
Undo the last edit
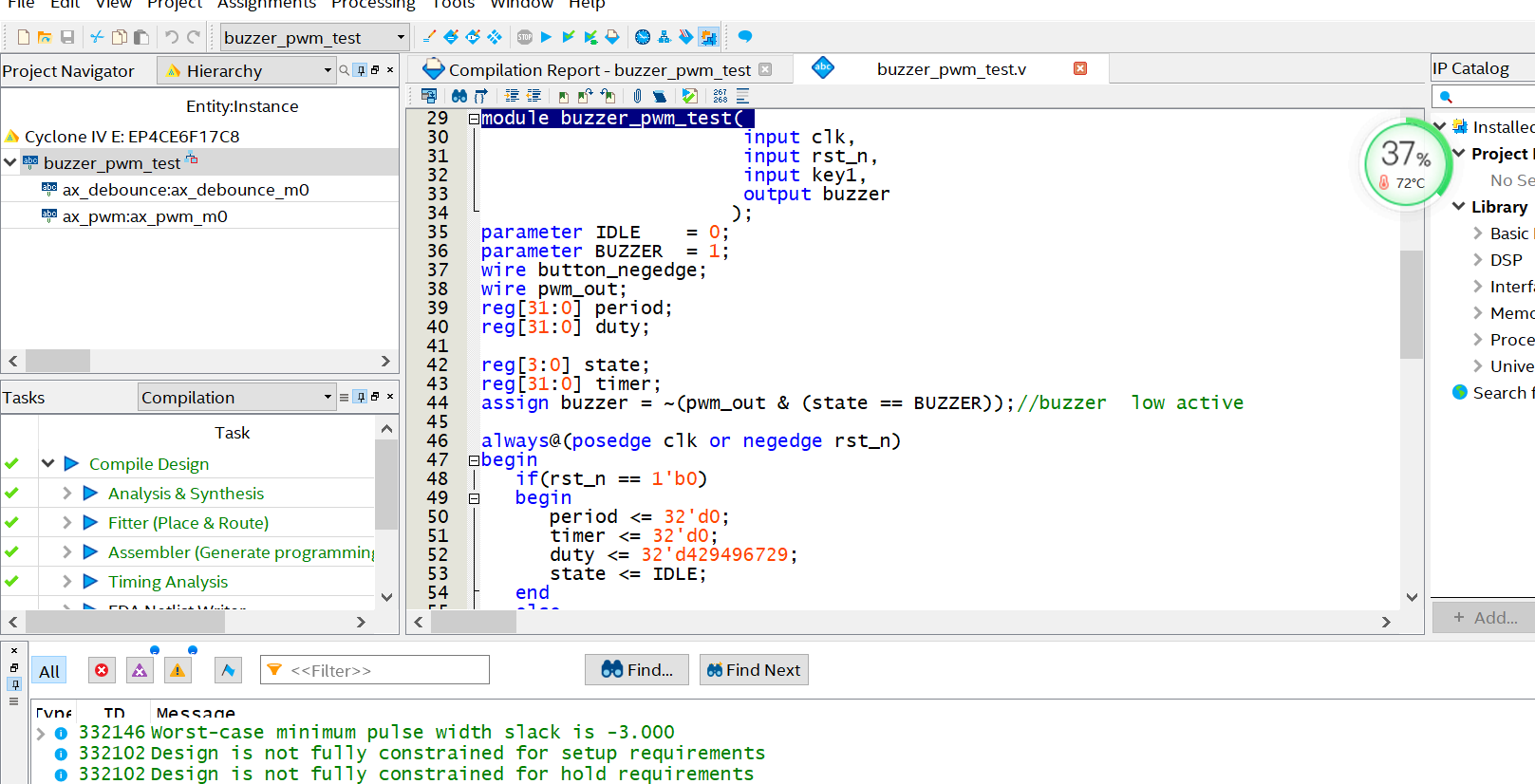point(172,37)
